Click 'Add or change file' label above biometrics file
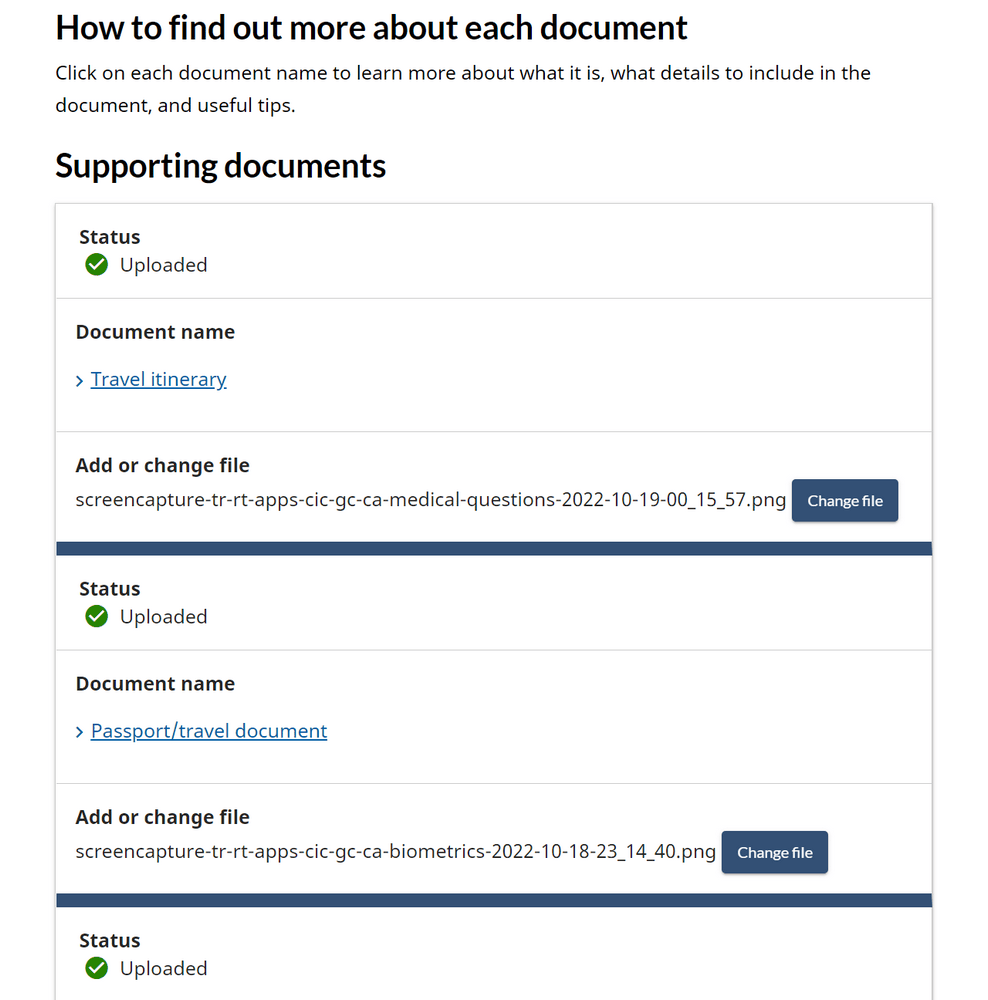The height and width of the screenshot is (1000, 988). [162, 817]
